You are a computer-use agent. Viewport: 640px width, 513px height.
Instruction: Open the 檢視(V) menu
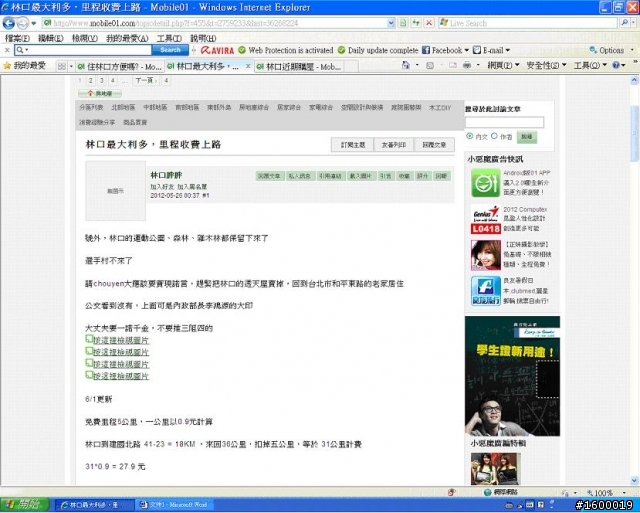(x=84, y=38)
